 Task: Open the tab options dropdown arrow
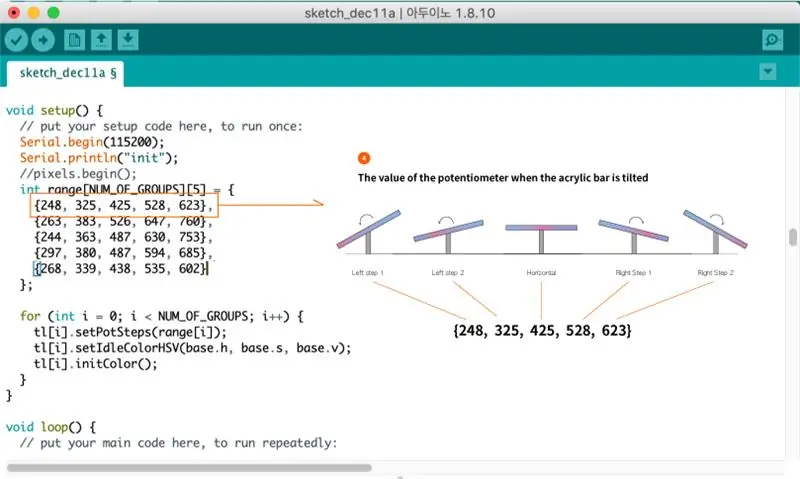[768, 72]
